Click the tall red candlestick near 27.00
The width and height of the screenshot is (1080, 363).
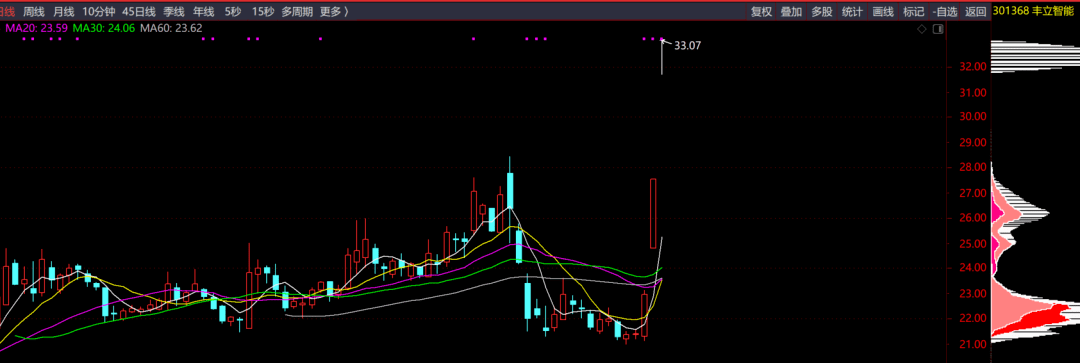[x=653, y=214]
